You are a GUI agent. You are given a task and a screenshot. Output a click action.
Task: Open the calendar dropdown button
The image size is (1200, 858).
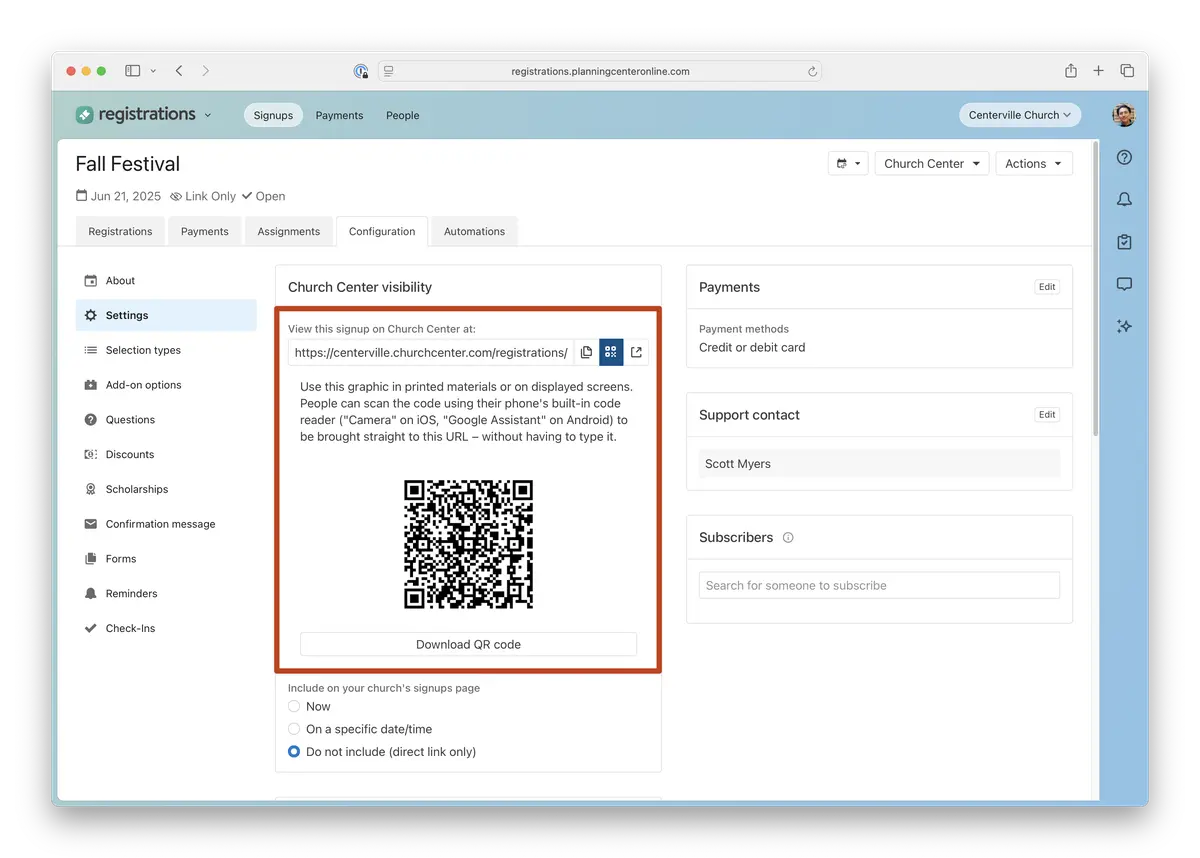click(x=848, y=164)
